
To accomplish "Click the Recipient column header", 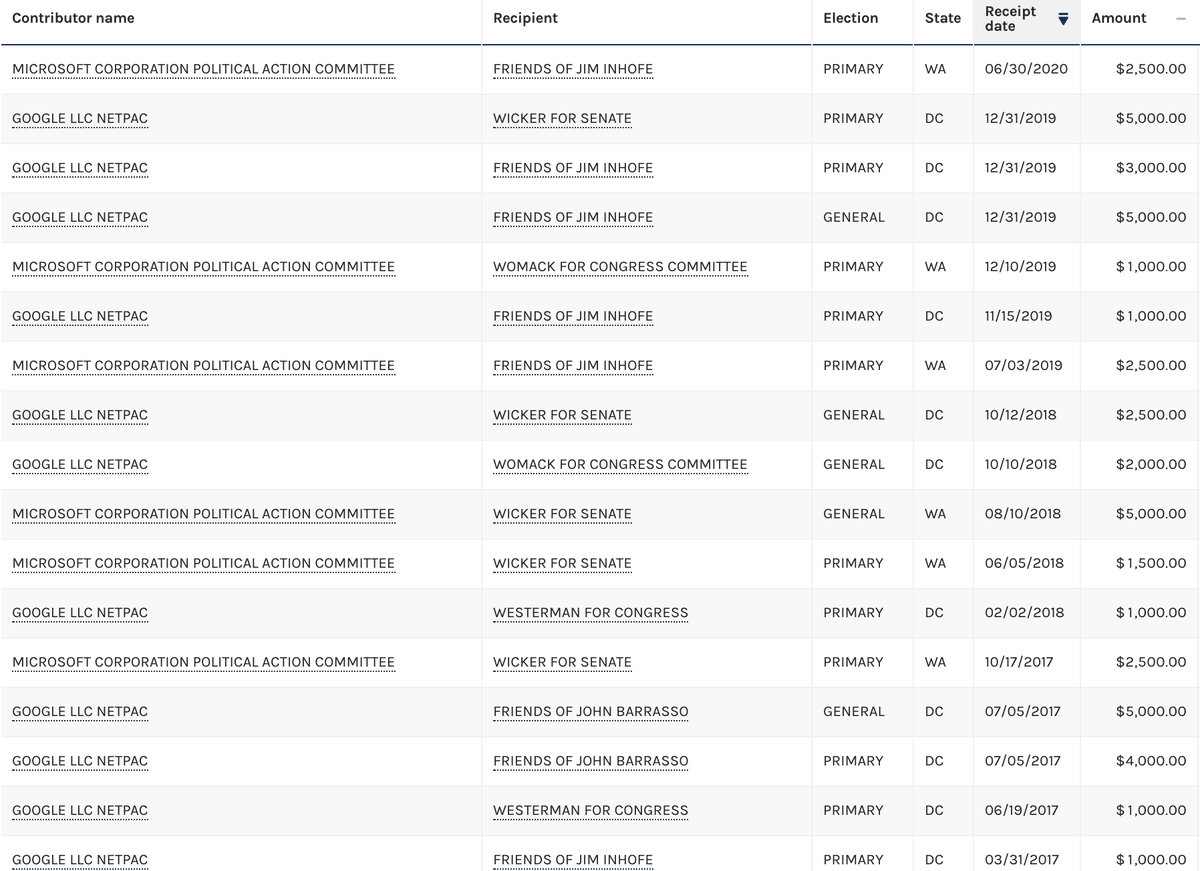I will point(525,18).
